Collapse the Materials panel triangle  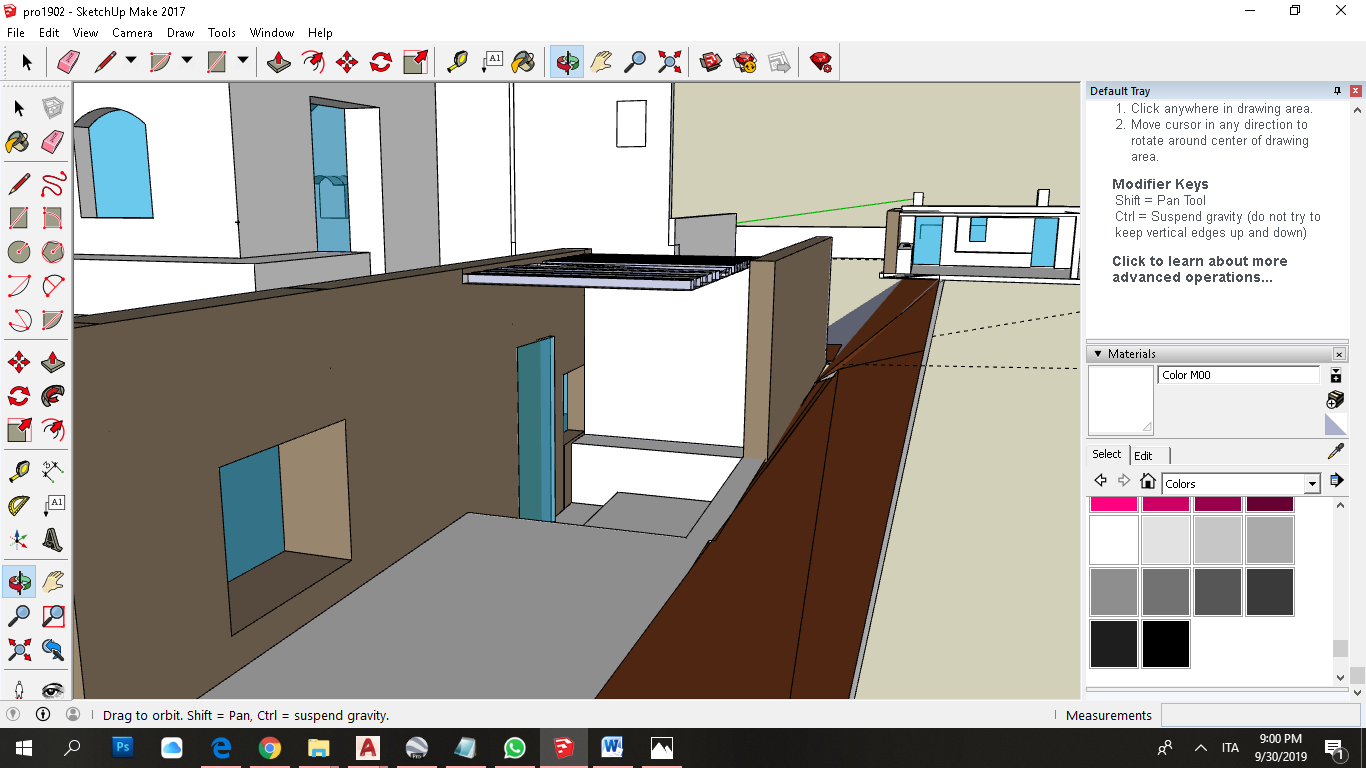click(x=1097, y=354)
